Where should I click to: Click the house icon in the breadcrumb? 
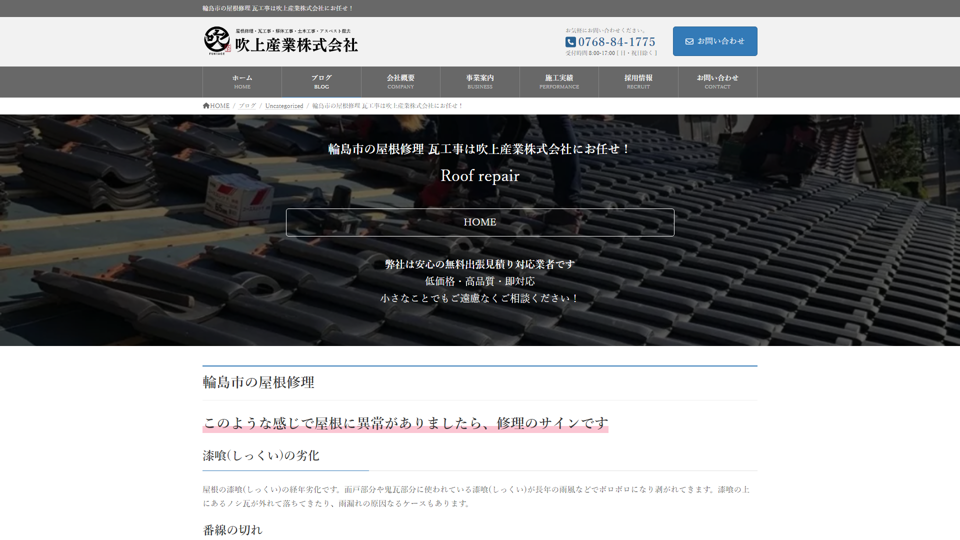point(206,106)
